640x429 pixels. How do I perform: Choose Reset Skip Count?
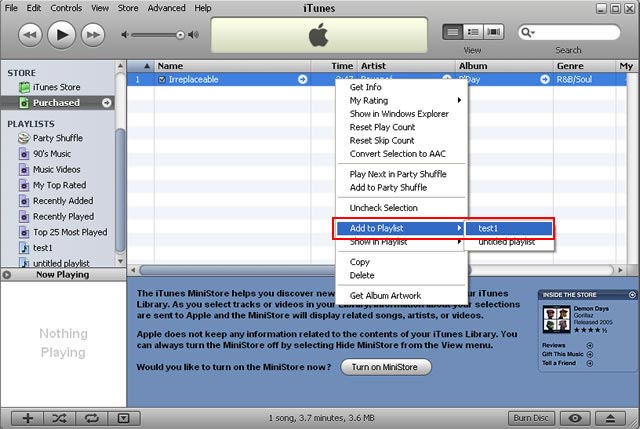tap(402, 141)
